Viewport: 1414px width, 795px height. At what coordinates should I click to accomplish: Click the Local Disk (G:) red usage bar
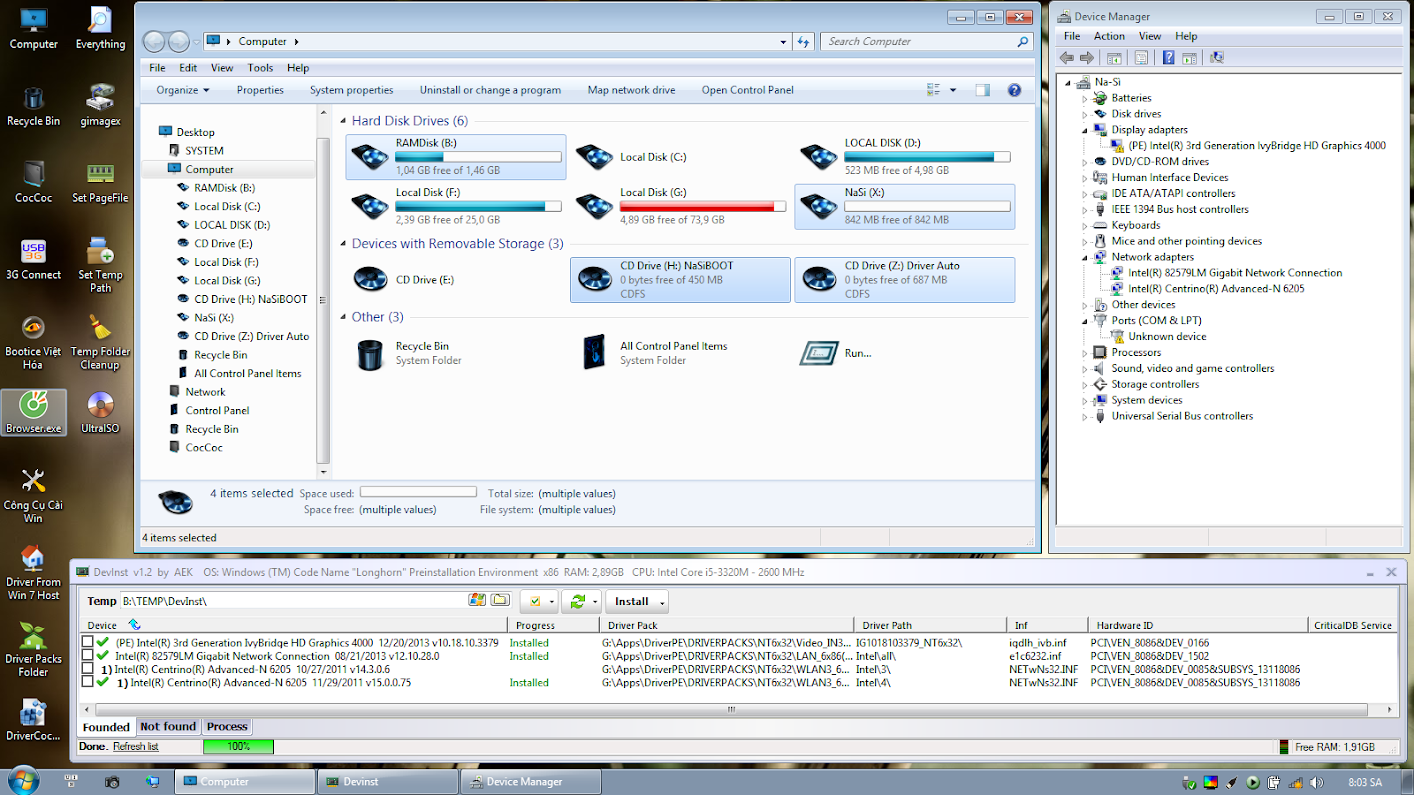coord(703,206)
